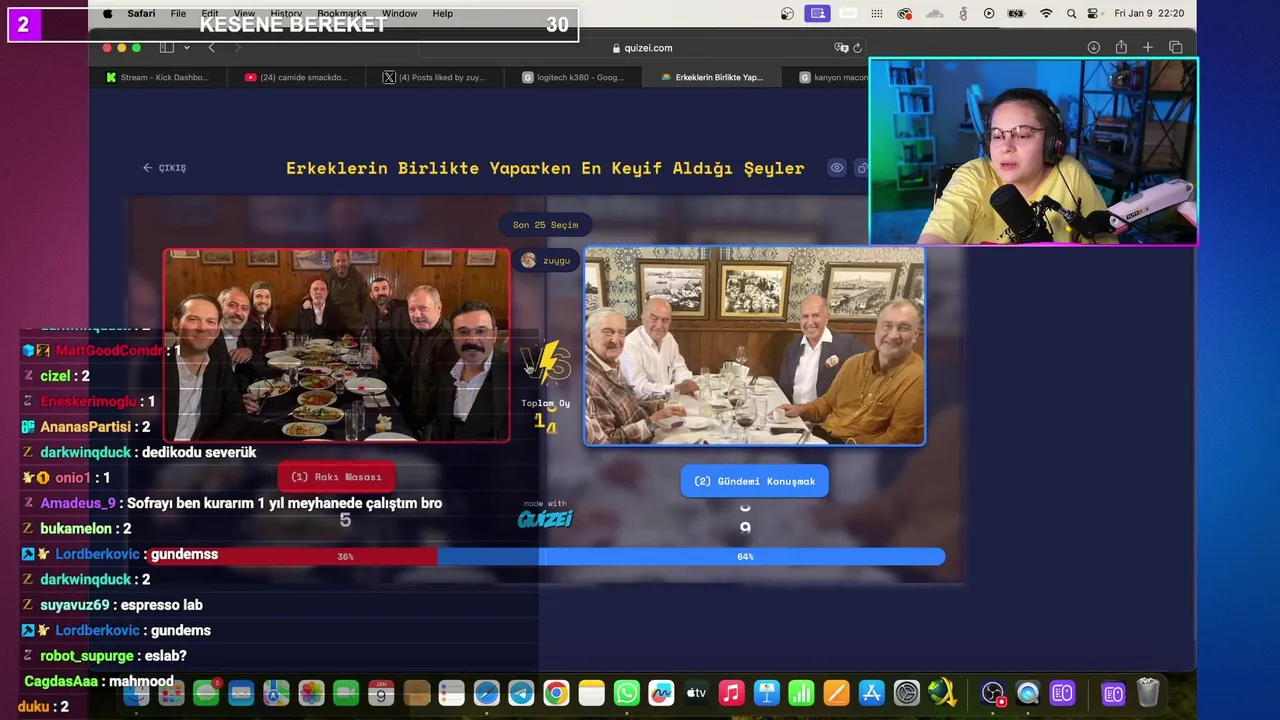Open Freeform from the Dock
Image resolution: width=1280 pixels, height=720 pixels.
pos(661,693)
